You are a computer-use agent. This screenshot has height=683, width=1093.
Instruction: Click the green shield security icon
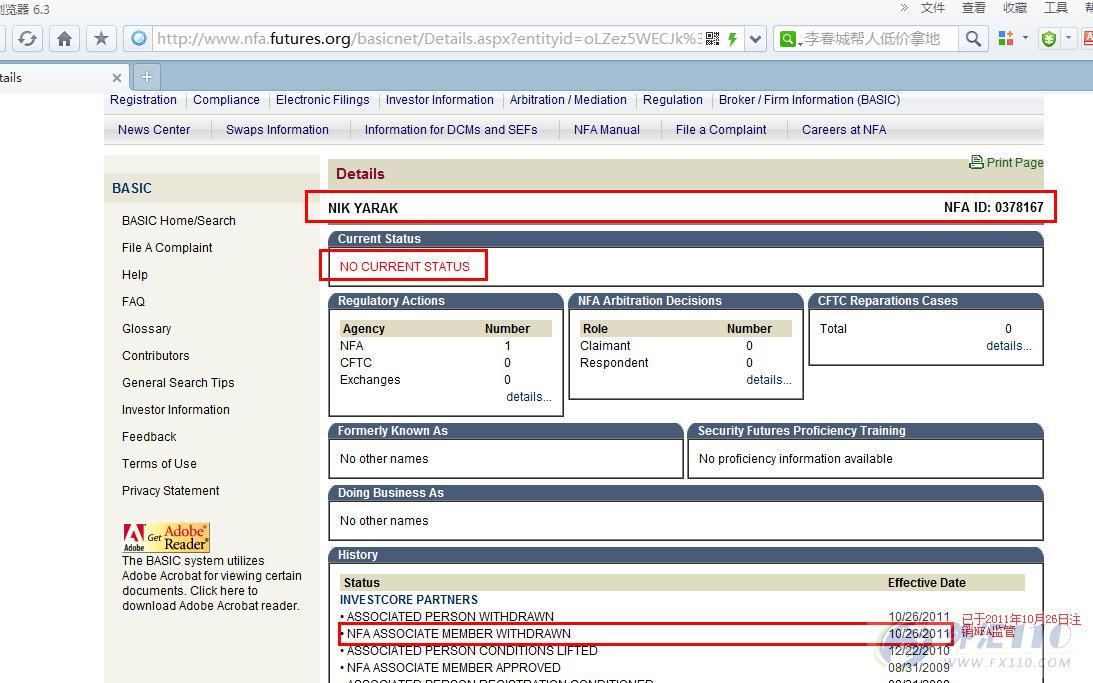(x=1048, y=39)
